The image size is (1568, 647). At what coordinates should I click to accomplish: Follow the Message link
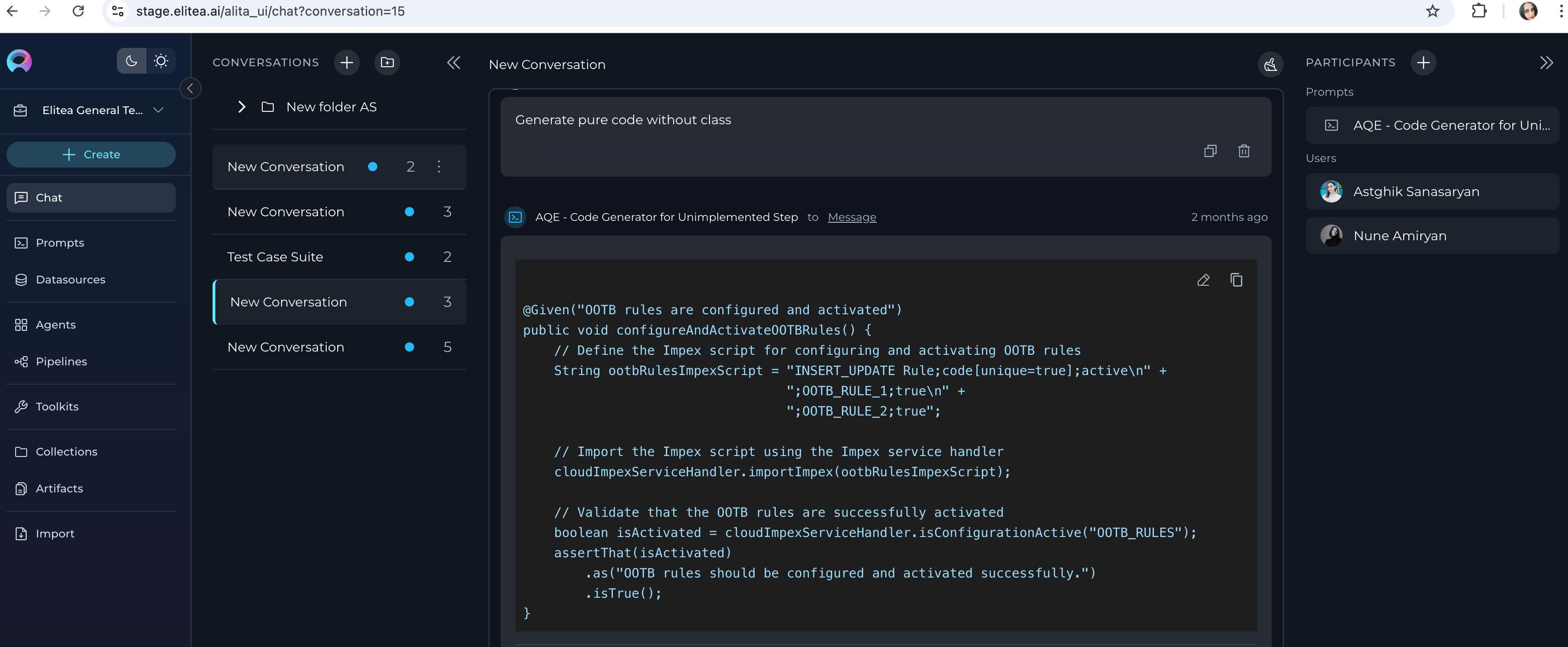coord(852,217)
